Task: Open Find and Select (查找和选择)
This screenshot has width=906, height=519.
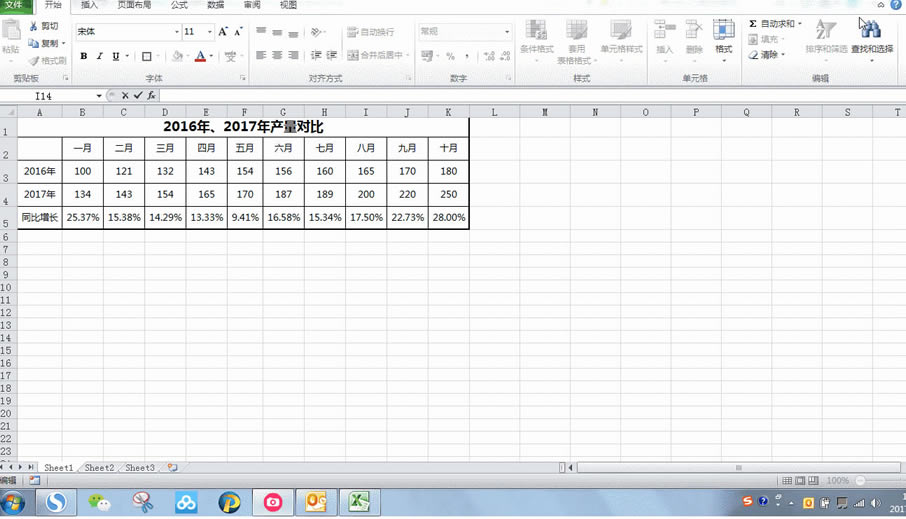Action: pos(872,39)
